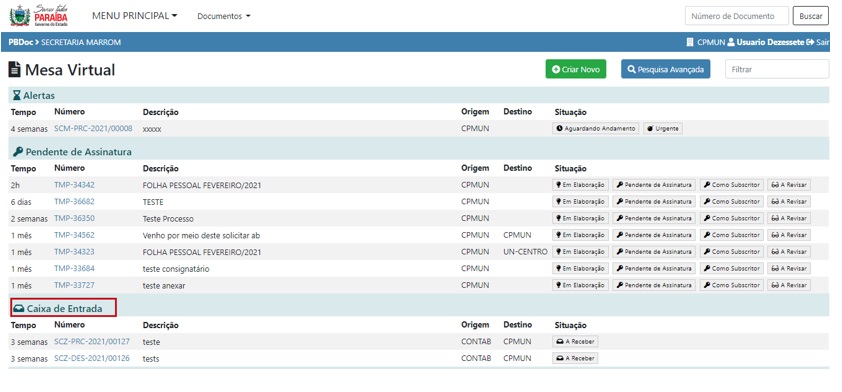Open document SCZ-DES-2021/00126

[92, 358]
